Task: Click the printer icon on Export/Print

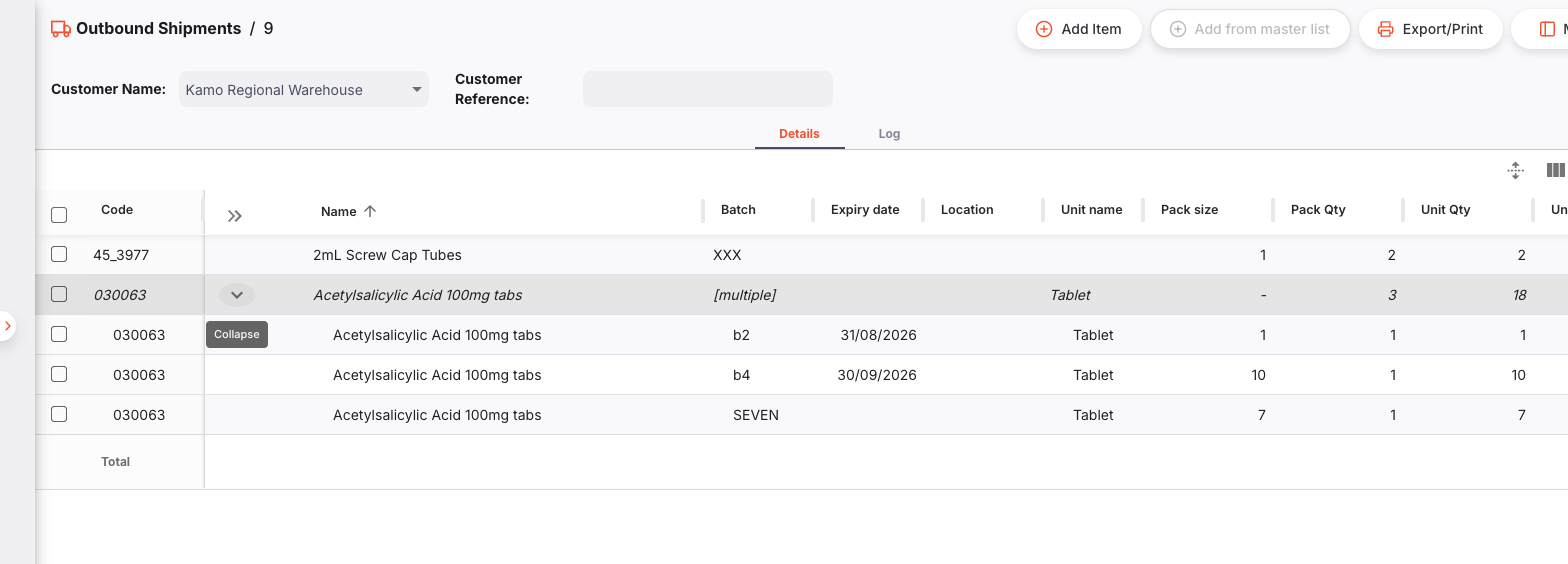Action: pyautogui.click(x=1385, y=29)
